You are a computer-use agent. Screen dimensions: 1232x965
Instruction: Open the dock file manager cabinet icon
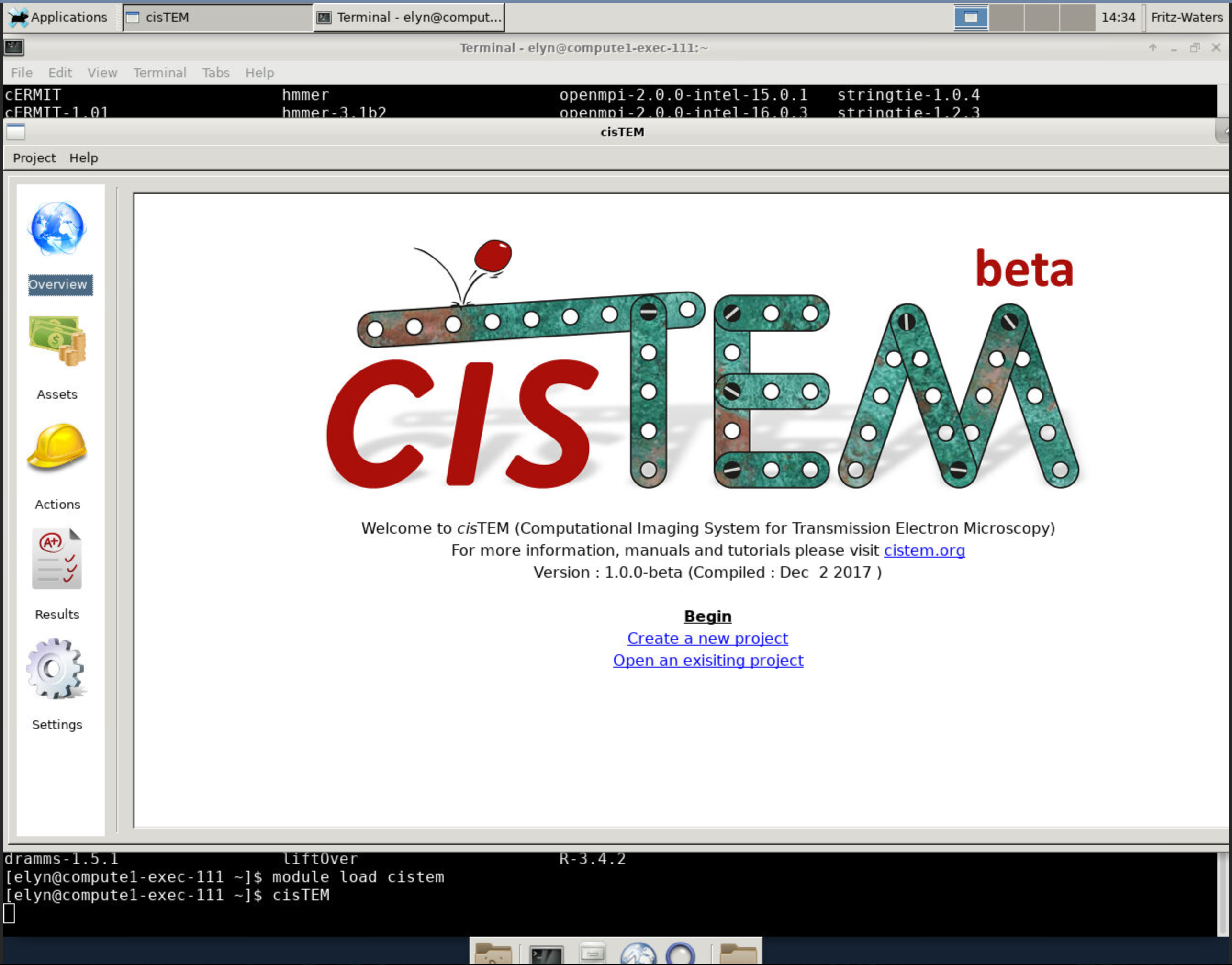point(592,953)
